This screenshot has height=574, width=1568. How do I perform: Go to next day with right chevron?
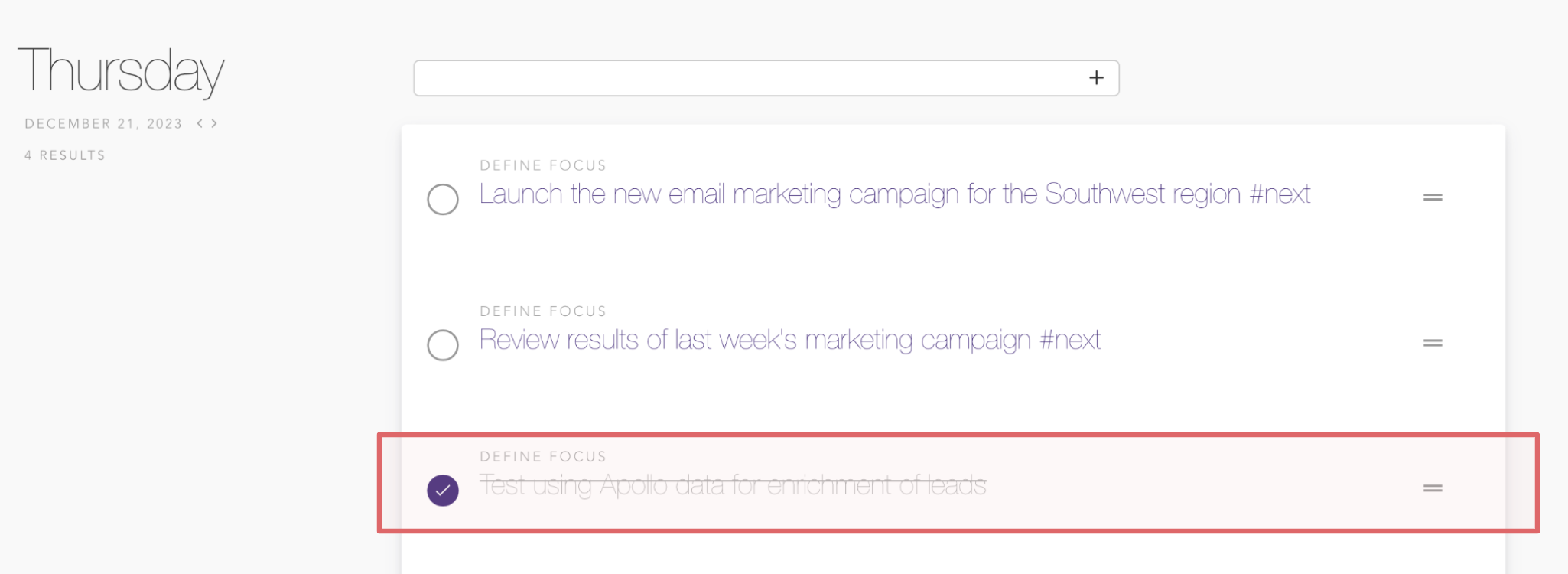[x=215, y=123]
